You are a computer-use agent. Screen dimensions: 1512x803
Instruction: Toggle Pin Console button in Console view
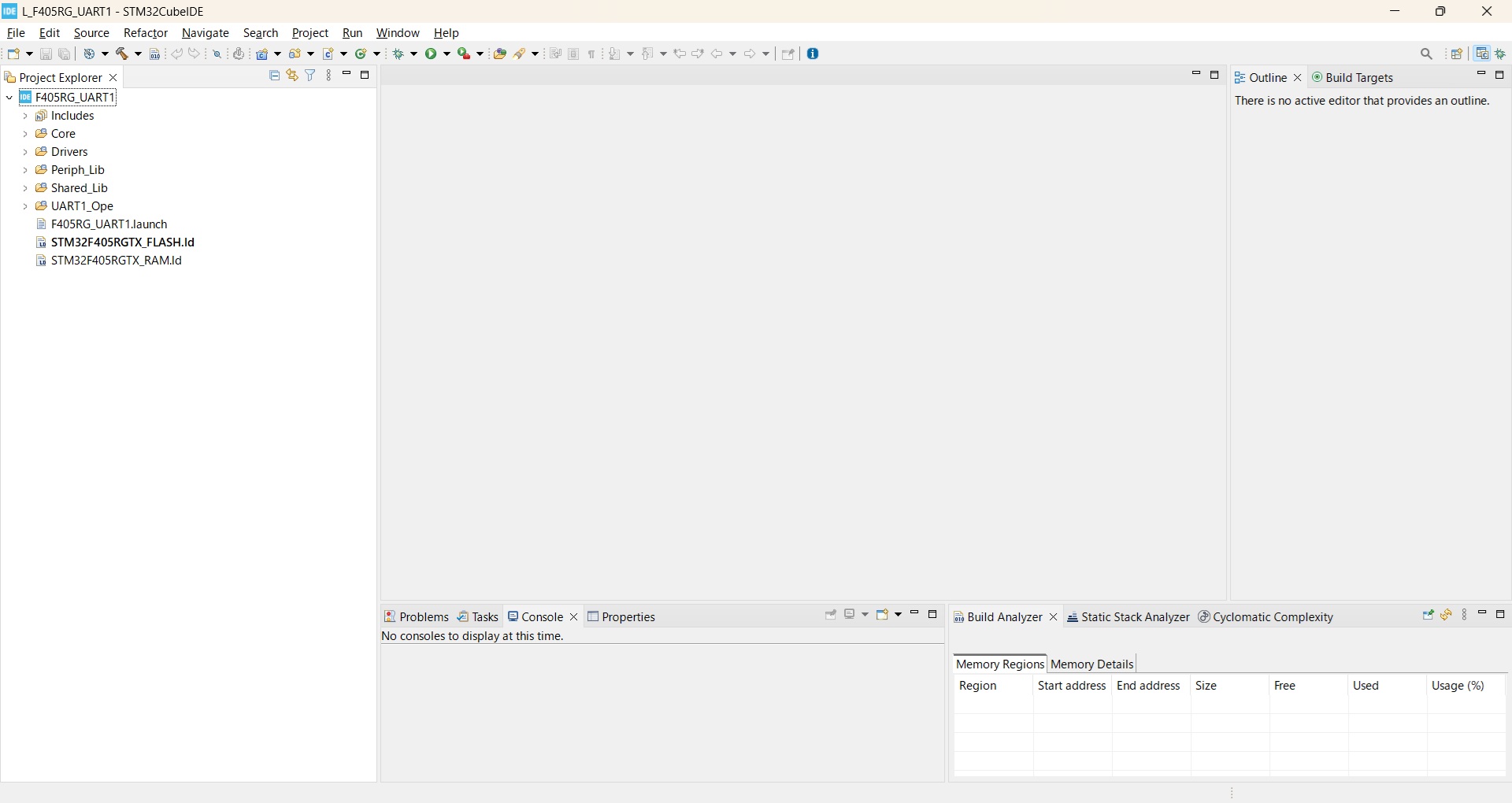point(831,616)
